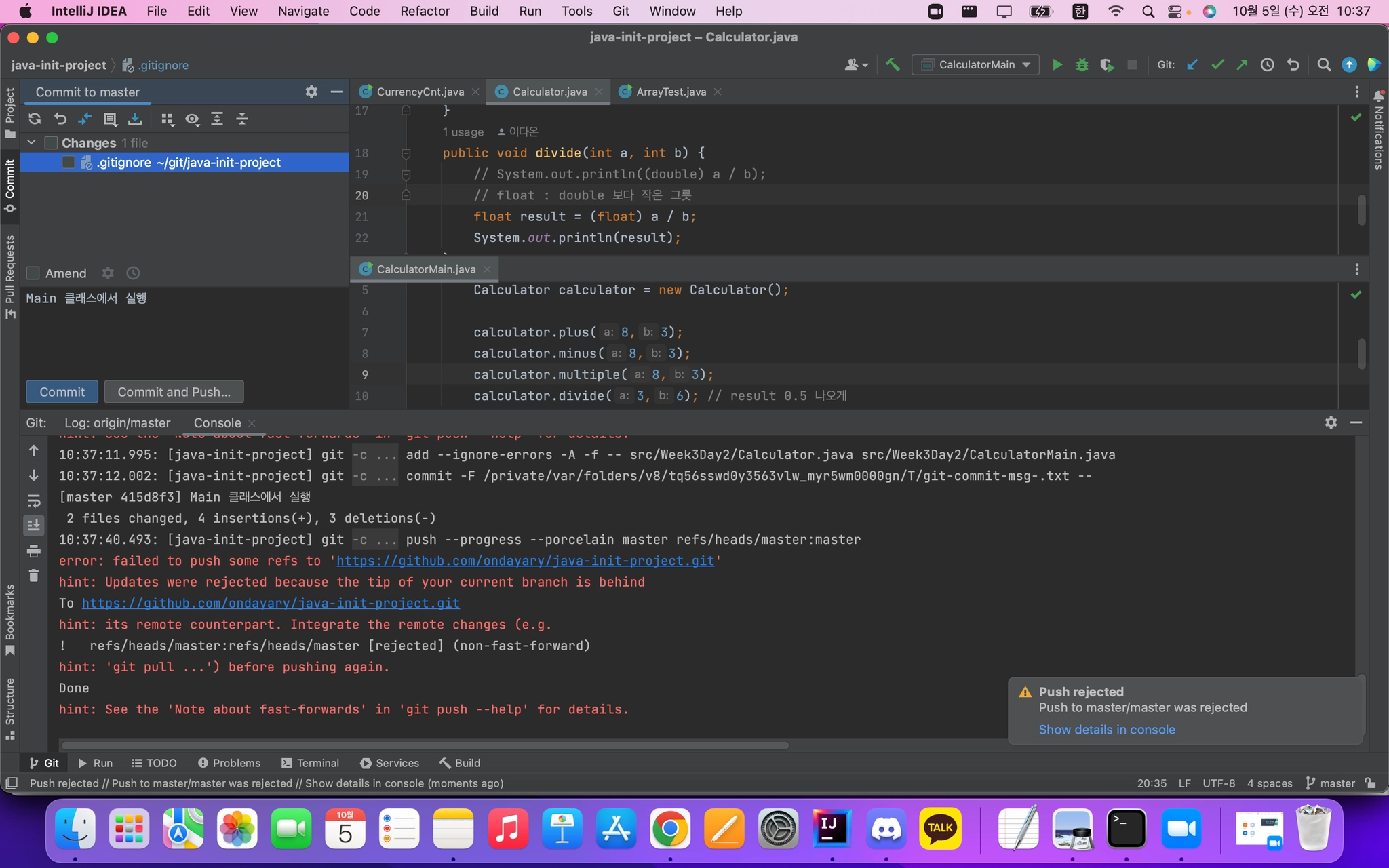The width and height of the screenshot is (1389, 868).
Task: Click the Build project hammer icon
Action: point(893,65)
